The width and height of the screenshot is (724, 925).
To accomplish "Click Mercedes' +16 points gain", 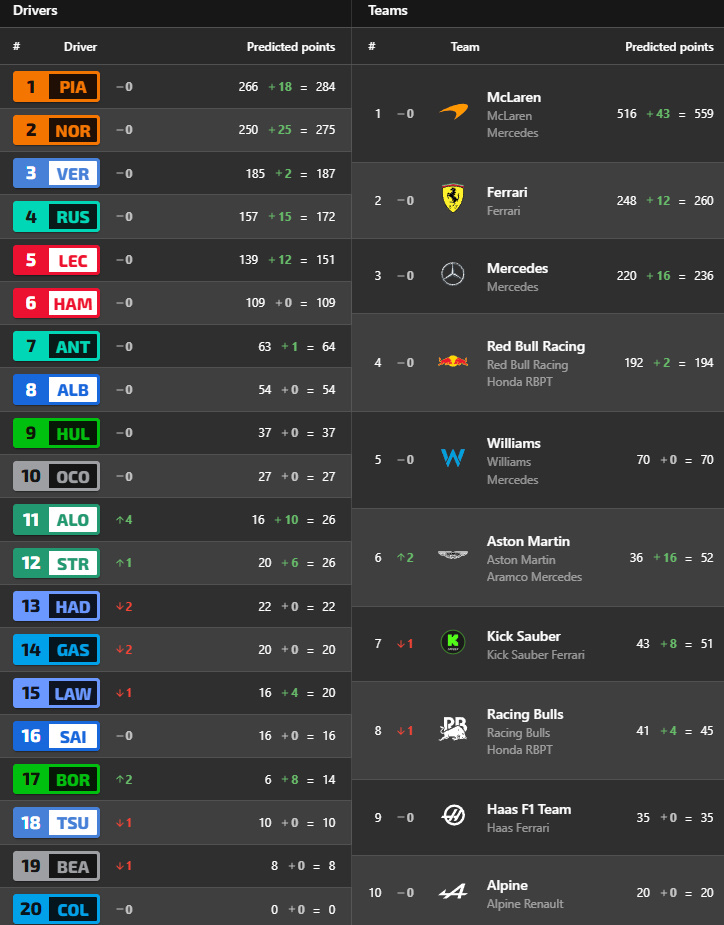I will tap(658, 275).
